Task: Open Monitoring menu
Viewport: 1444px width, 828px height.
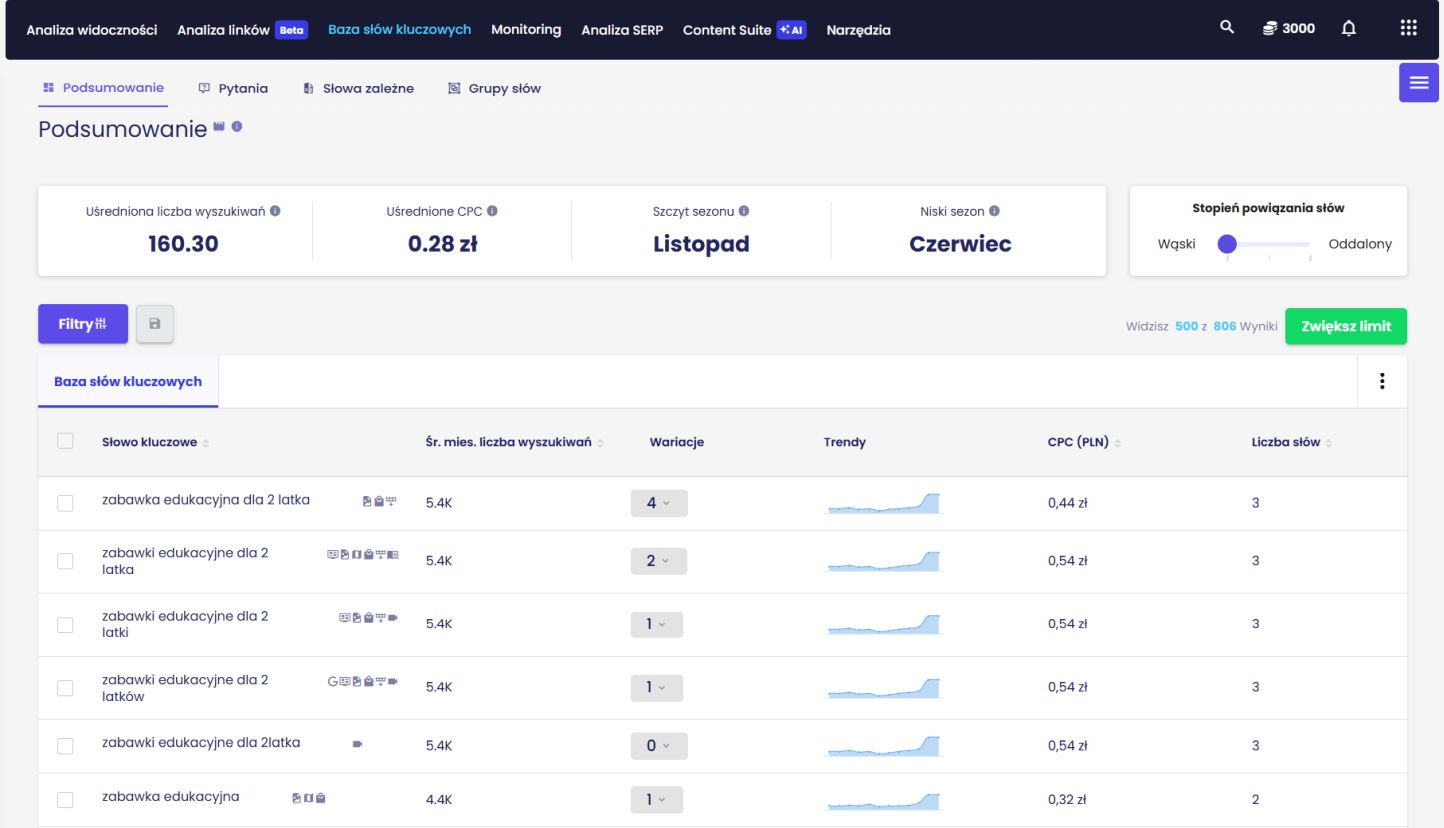Action: tap(526, 30)
